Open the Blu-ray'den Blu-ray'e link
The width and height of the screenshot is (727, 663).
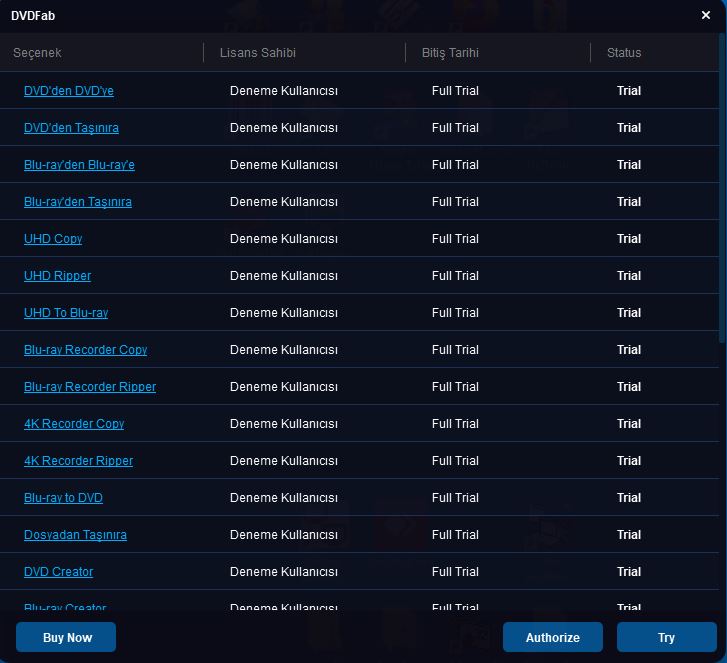coord(79,165)
